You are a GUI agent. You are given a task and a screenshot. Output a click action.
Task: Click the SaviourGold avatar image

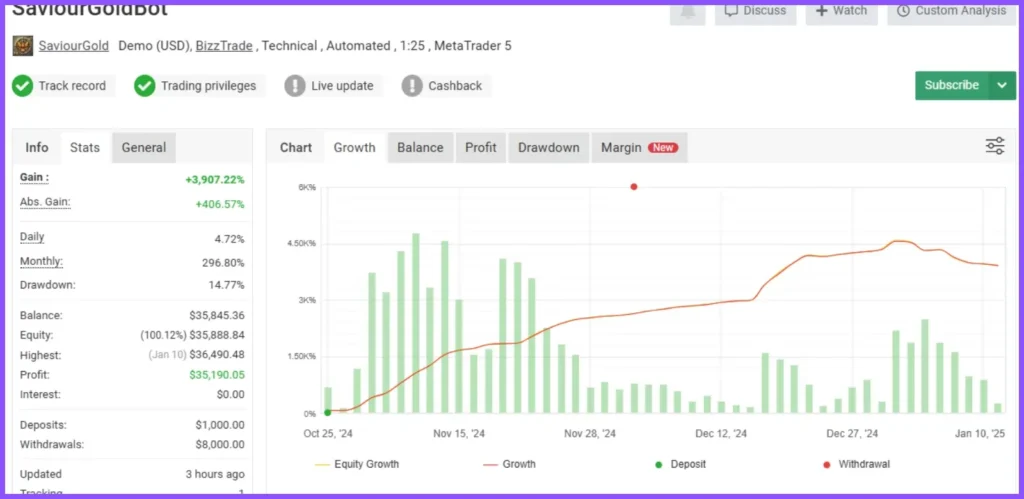pyautogui.click(x=22, y=46)
